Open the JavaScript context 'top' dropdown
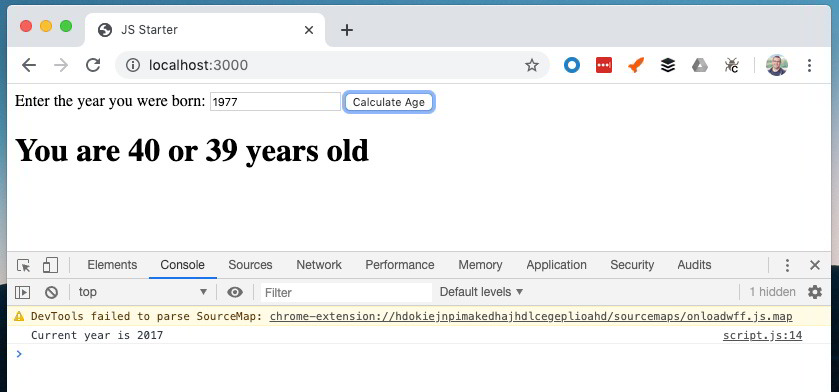This screenshot has width=839, height=392. [143, 292]
